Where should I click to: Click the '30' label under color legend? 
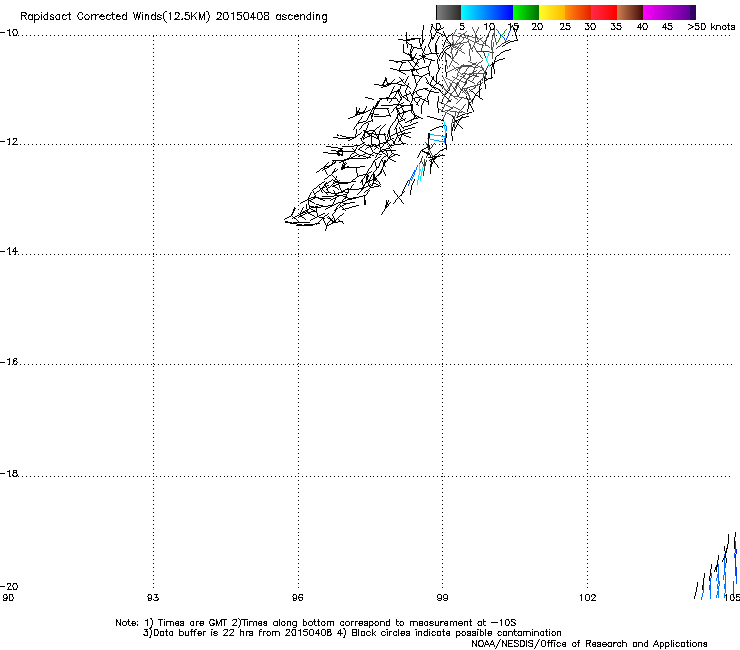tap(590, 27)
